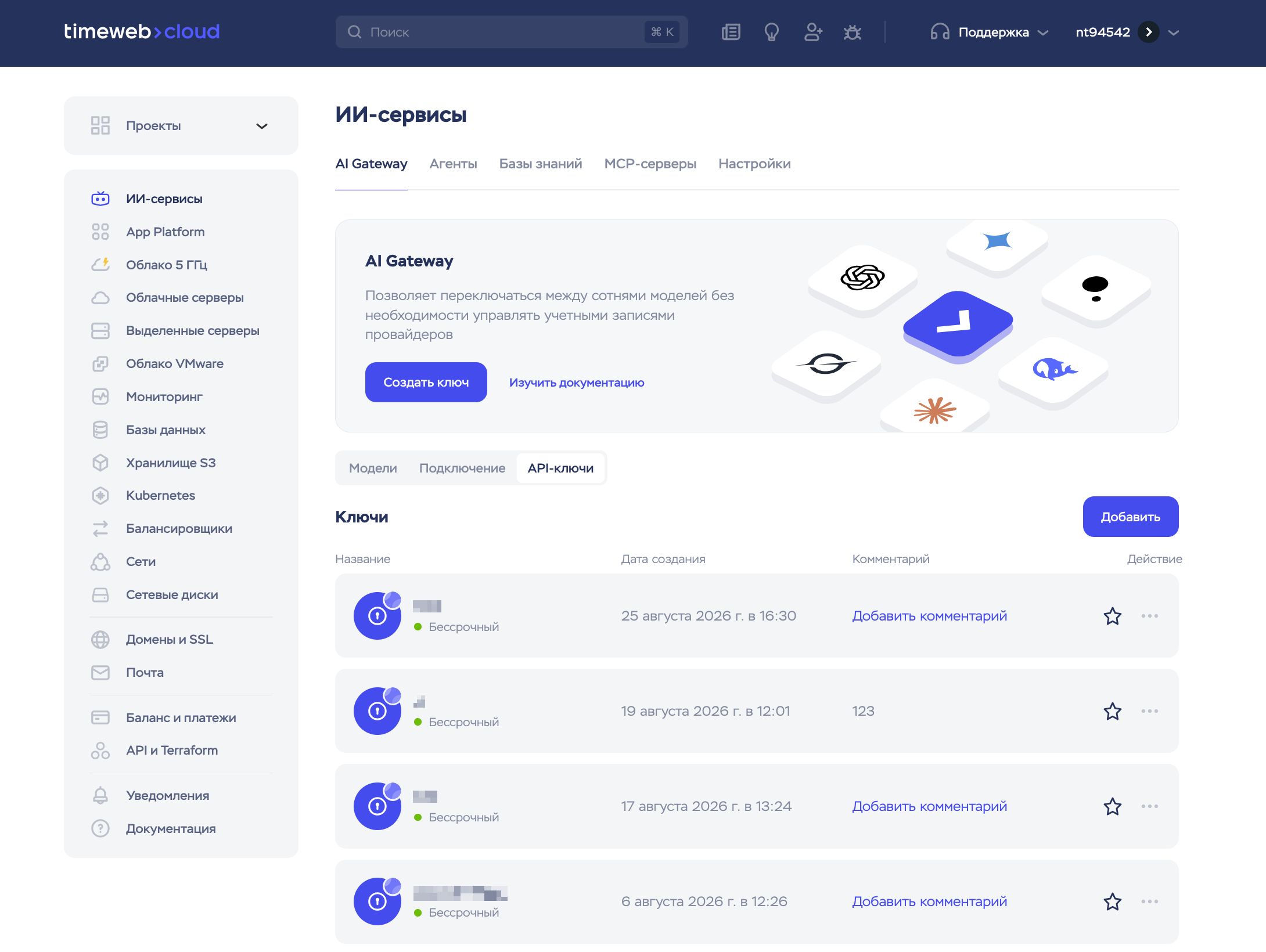Click the date 19 августа 2026 г. в 12:01
The height and width of the screenshot is (952, 1266).
tap(706, 711)
